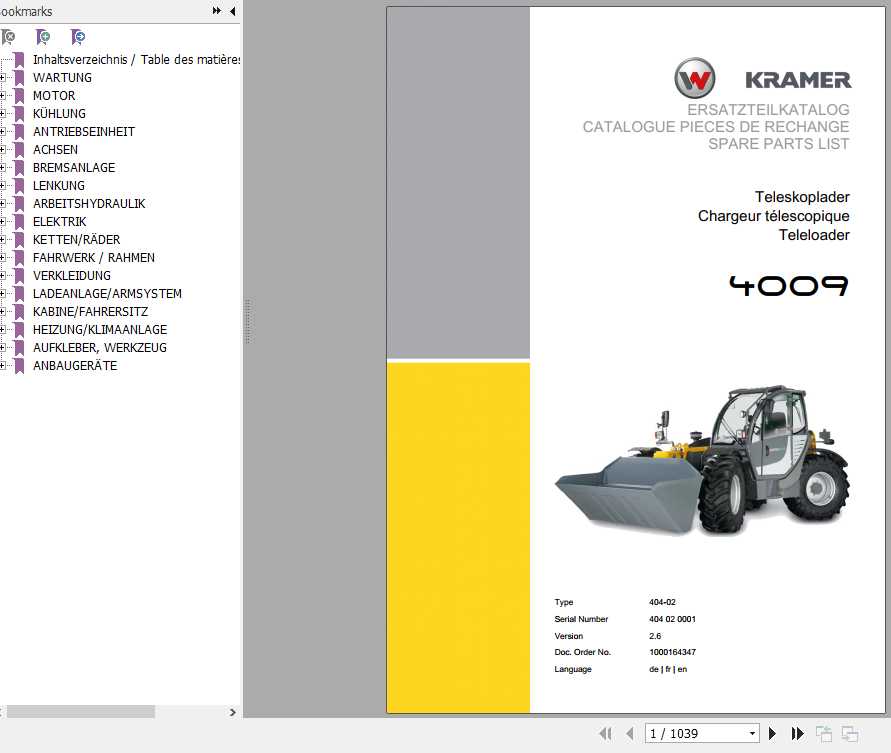Click bookmark icon beside ELEKTRIK
This screenshot has width=891, height=753.
19,222
